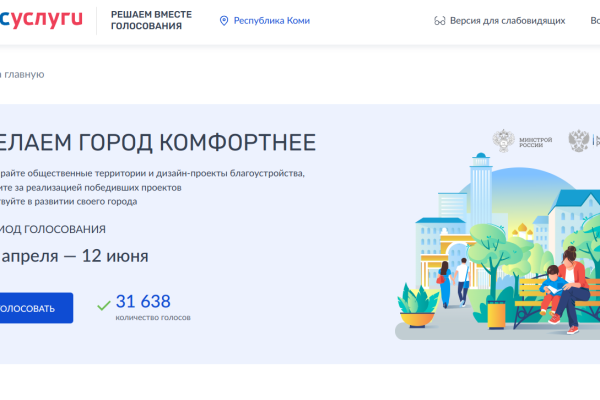The image size is (600, 400).
Task: Click the location pin icon
Action: (224, 20)
